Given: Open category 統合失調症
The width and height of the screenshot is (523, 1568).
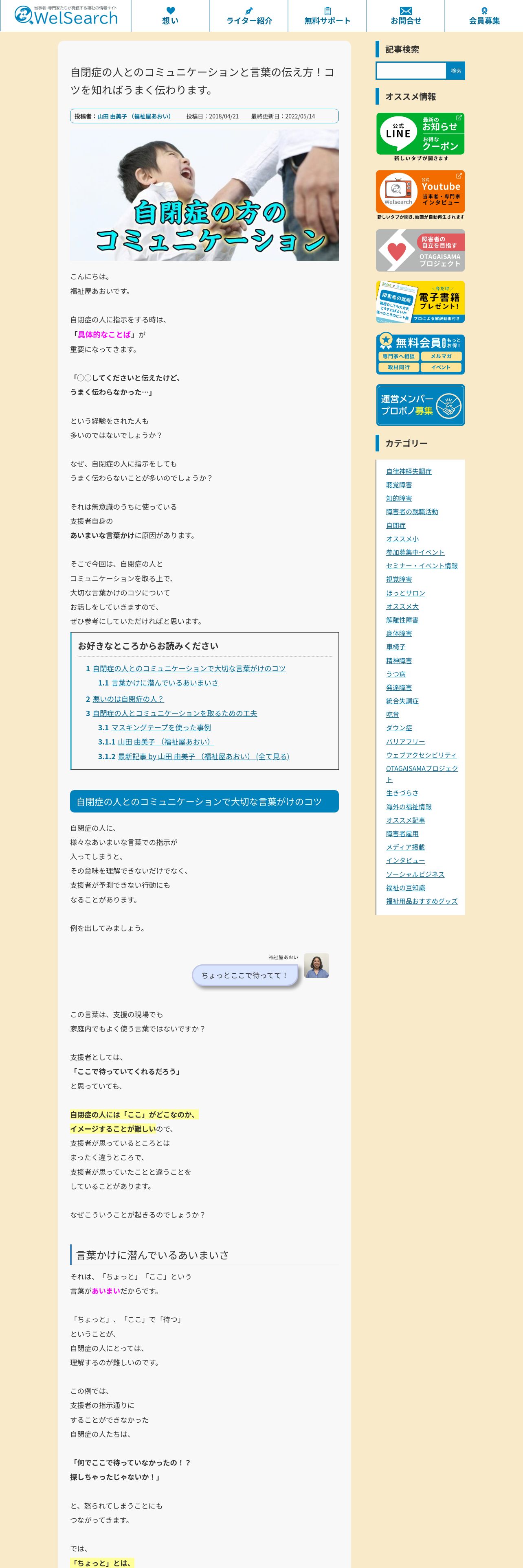Looking at the screenshot, I should point(402,701).
